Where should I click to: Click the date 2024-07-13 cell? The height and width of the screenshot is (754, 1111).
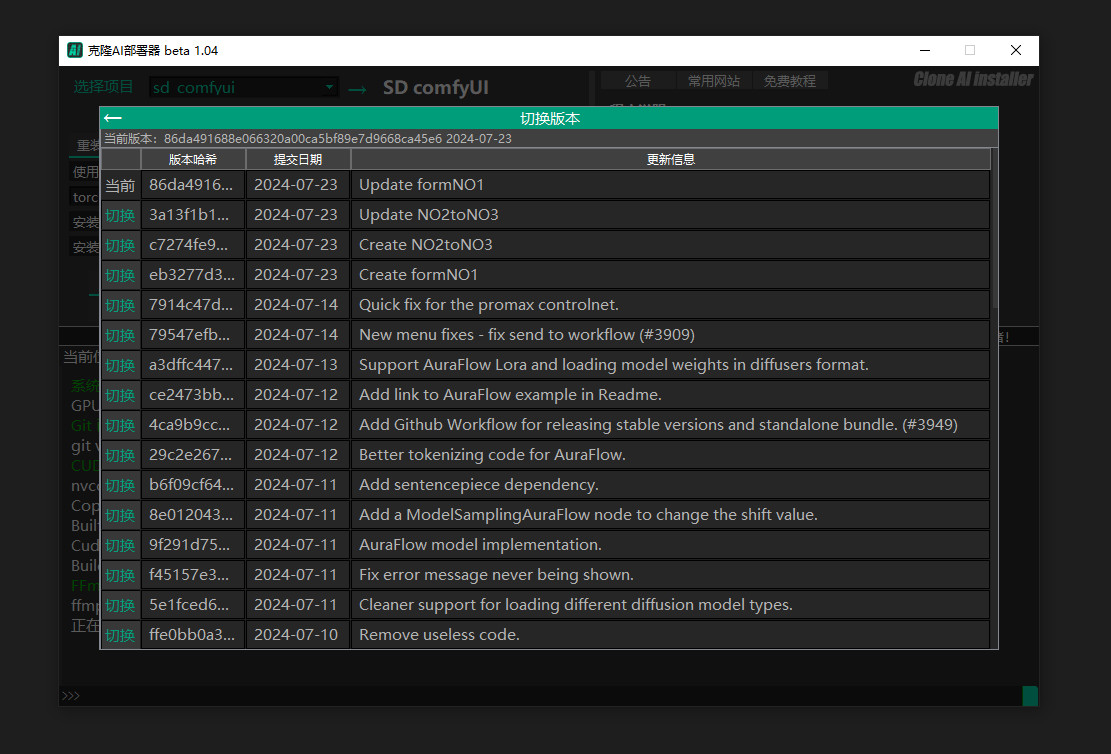298,365
